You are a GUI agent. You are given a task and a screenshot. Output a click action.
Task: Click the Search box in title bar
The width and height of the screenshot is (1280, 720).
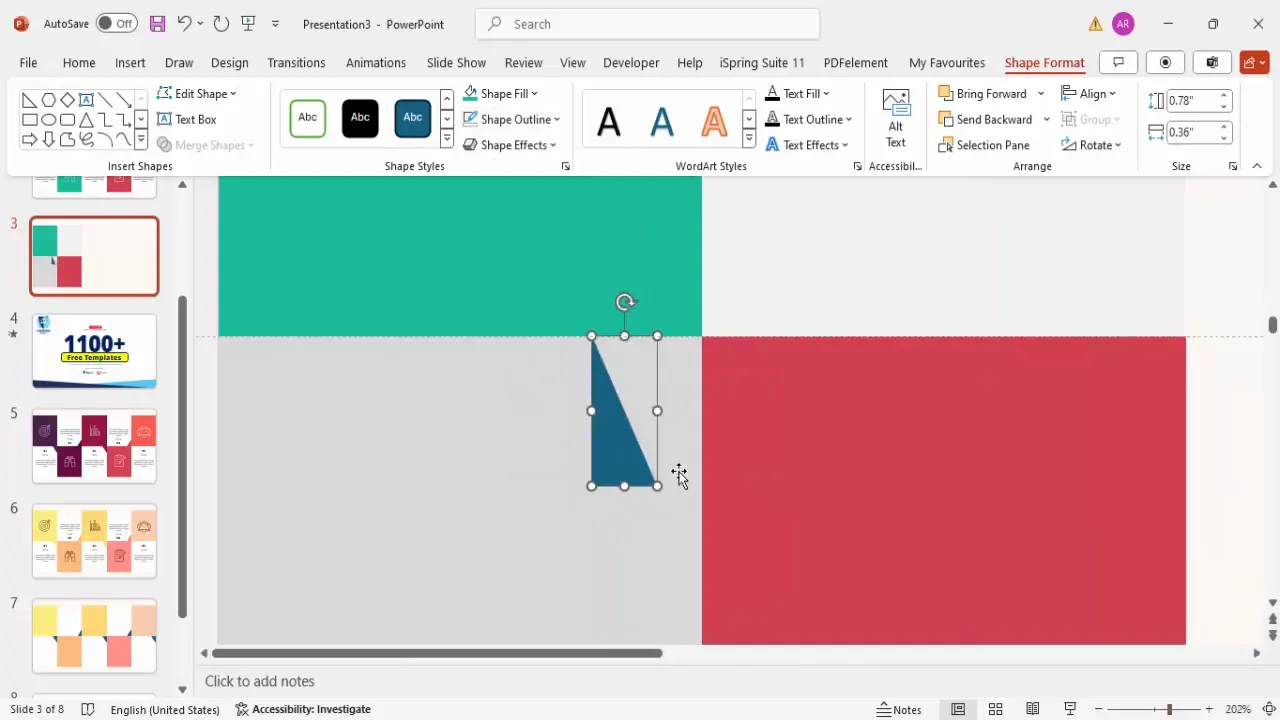click(x=647, y=24)
